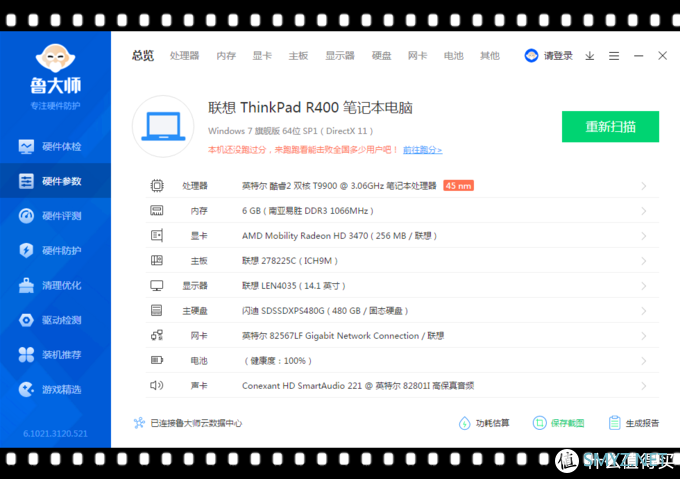Open 硬件防护 shield section
This screenshot has width=680, height=479.
[55, 250]
